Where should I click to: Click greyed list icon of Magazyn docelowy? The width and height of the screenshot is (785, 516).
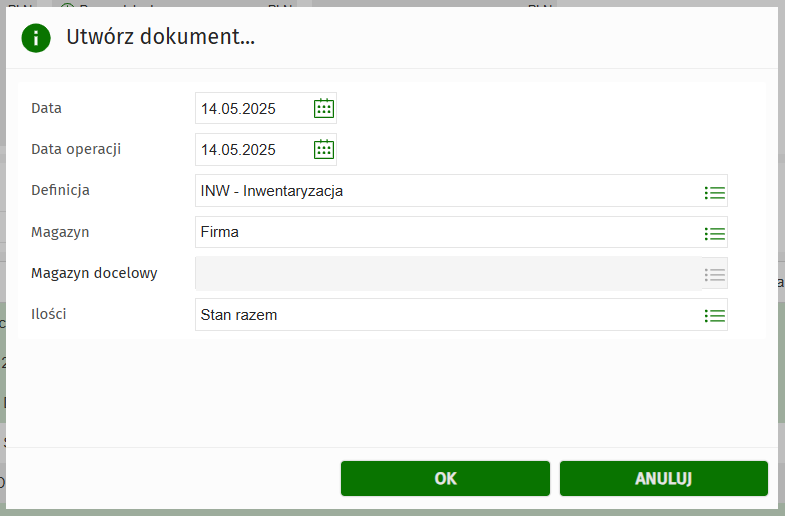(714, 274)
